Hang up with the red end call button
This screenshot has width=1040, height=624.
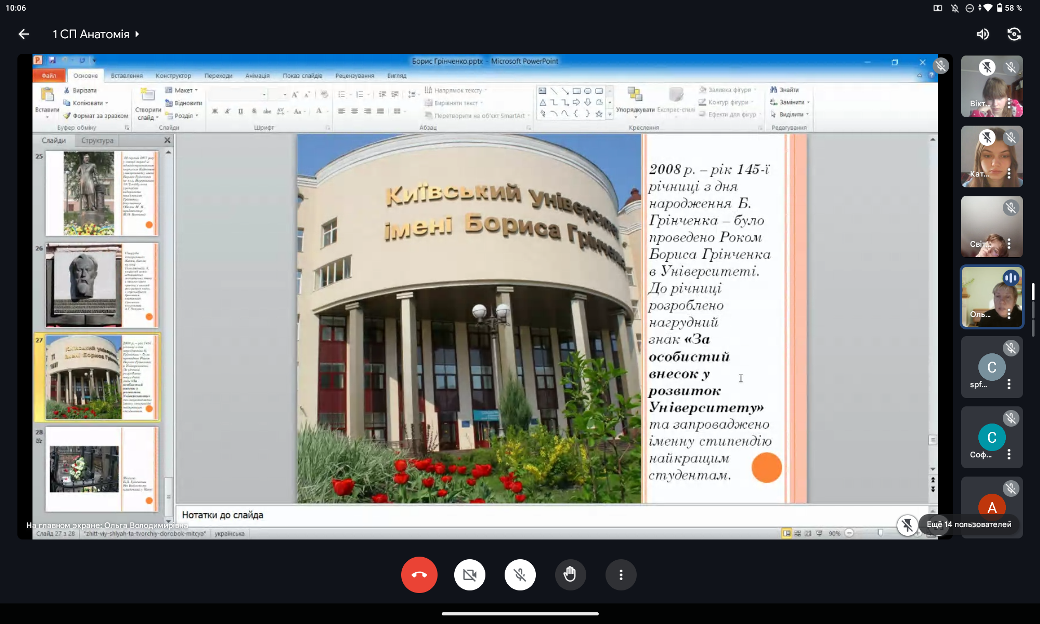point(419,574)
